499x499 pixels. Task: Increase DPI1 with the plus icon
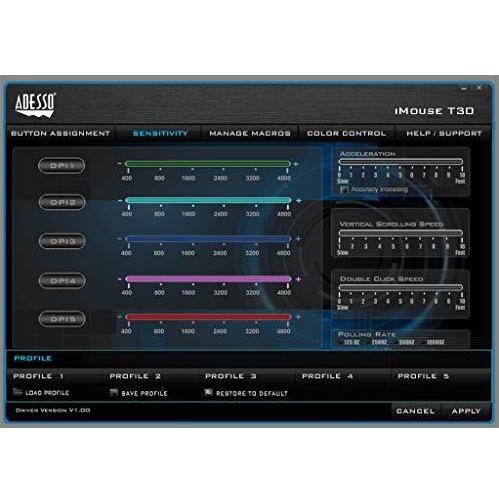click(x=296, y=164)
